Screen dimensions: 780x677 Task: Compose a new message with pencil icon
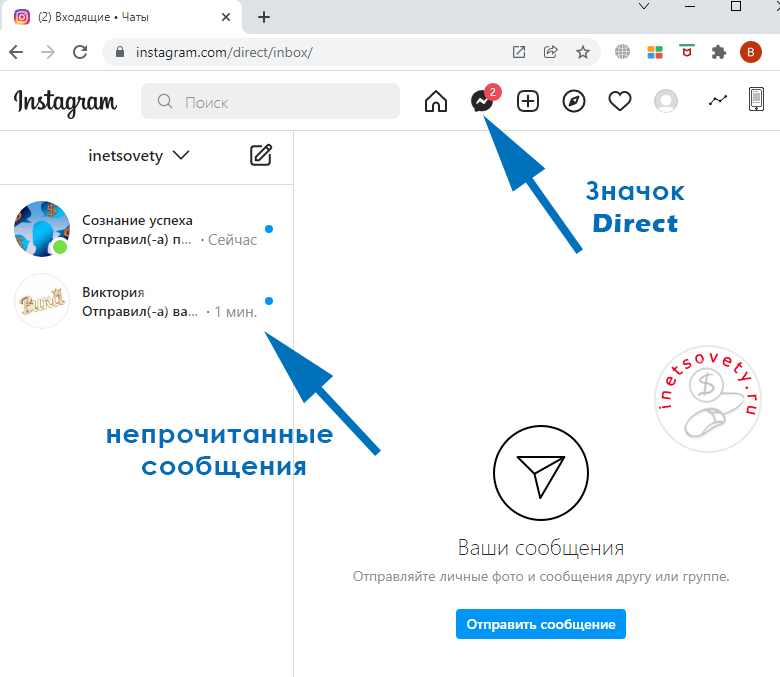[261, 155]
